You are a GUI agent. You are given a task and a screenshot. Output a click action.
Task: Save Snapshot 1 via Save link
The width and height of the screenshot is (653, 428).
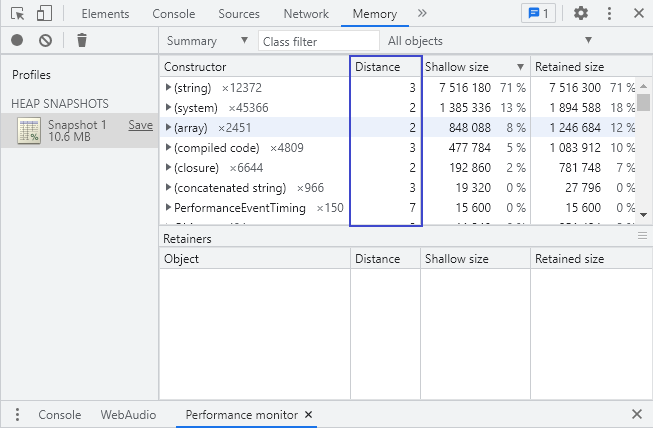(x=140, y=125)
